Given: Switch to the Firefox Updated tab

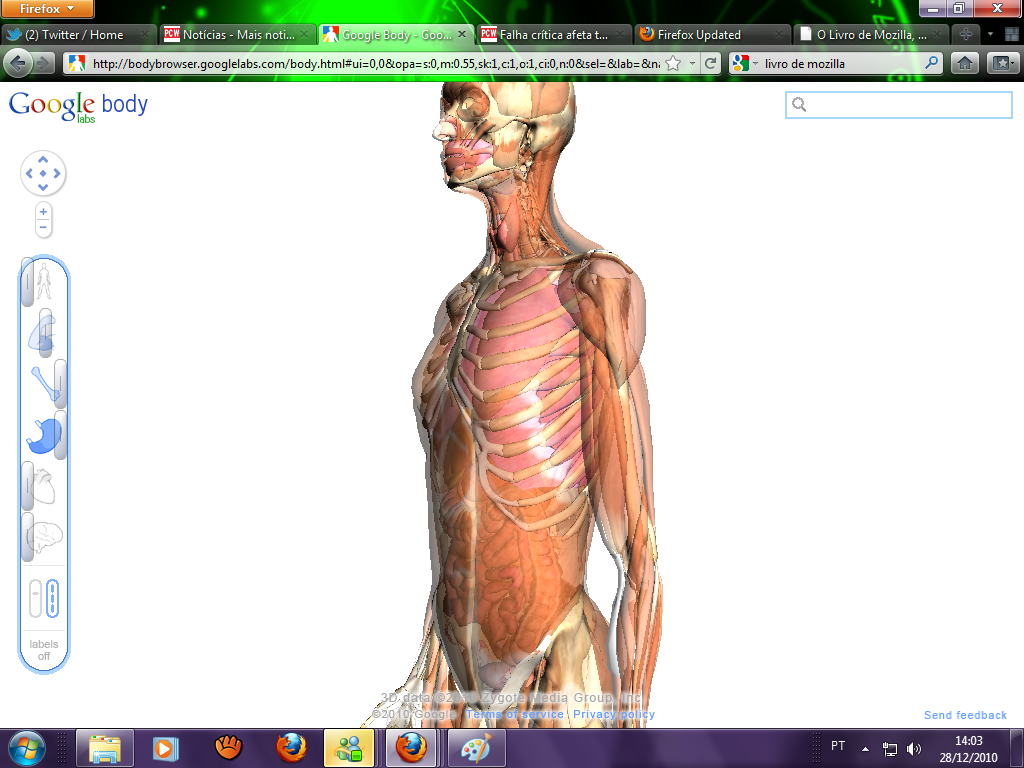Looking at the screenshot, I should pos(699,34).
